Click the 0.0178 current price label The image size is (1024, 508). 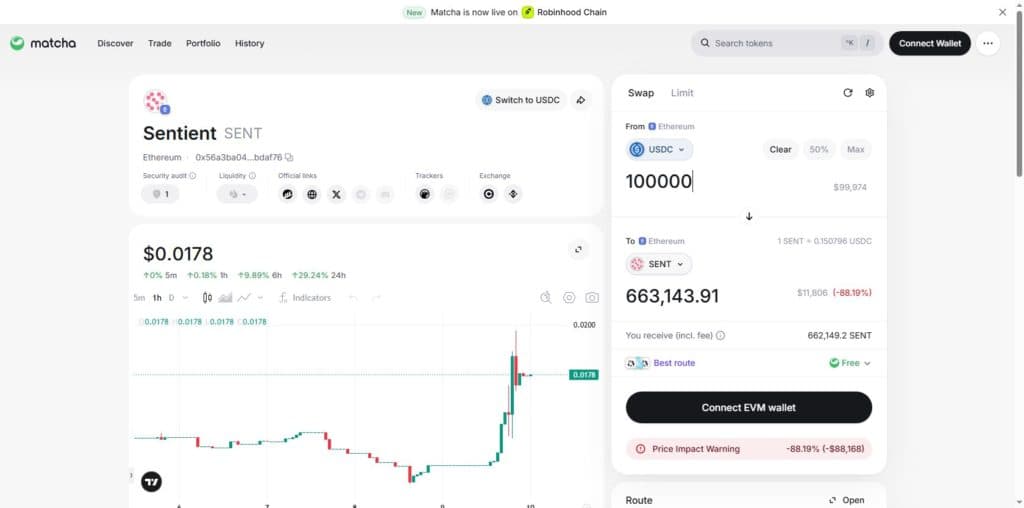tap(584, 375)
